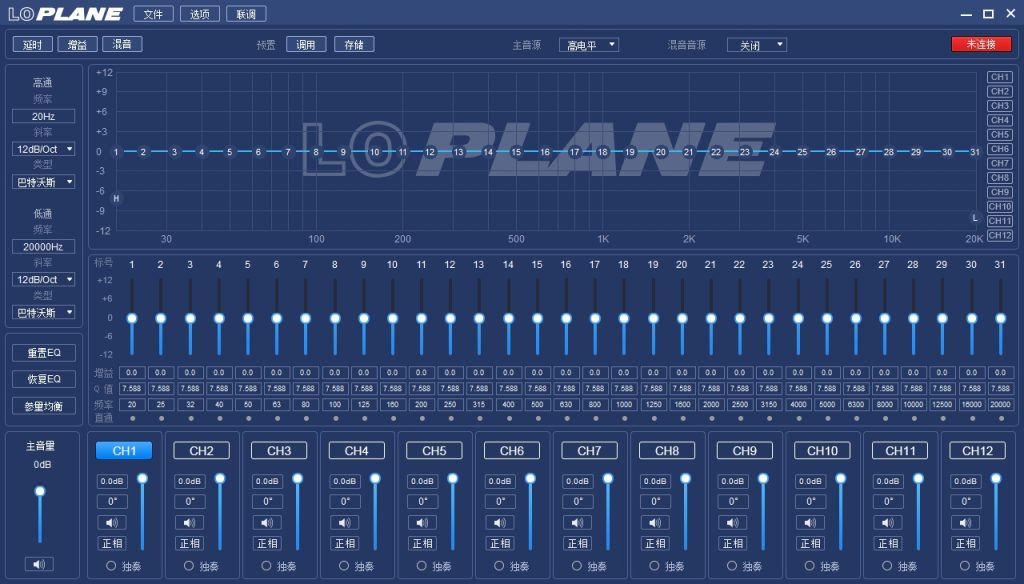
Task: Click the EQ band 1 gain slider handle
Action: coord(132,318)
